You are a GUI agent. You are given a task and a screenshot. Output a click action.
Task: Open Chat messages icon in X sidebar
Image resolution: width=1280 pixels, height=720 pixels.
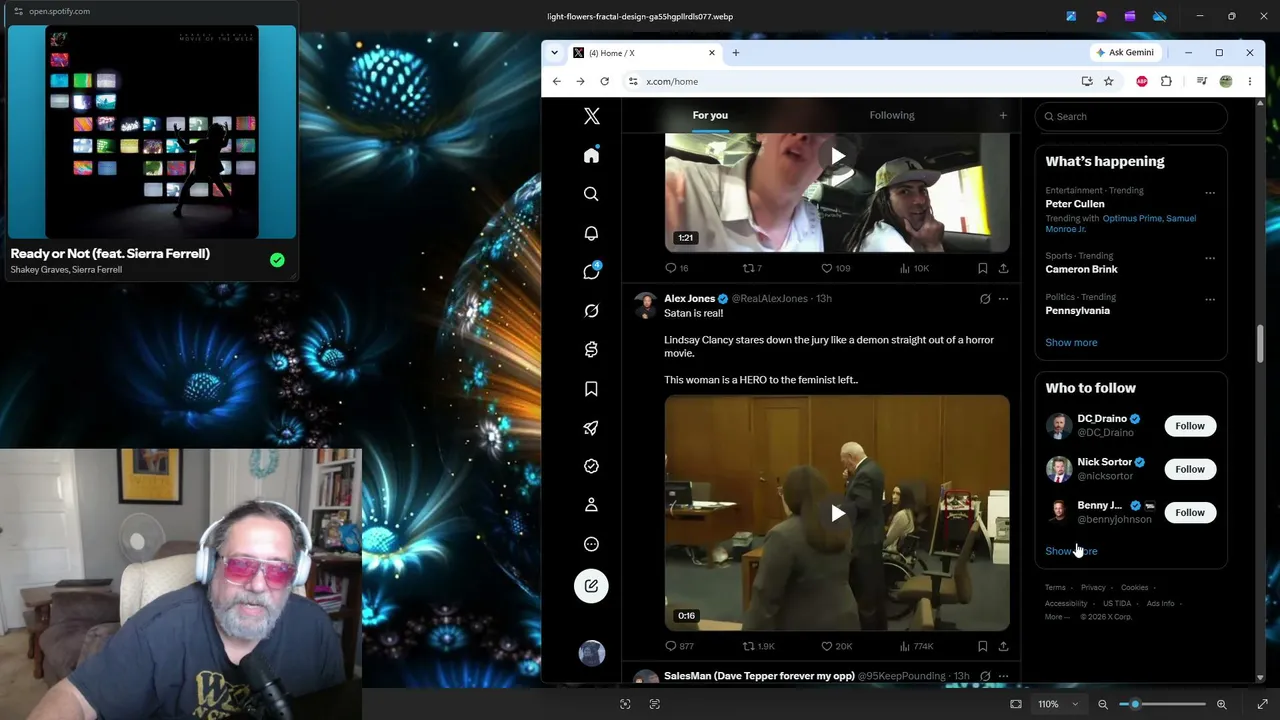[591, 271]
